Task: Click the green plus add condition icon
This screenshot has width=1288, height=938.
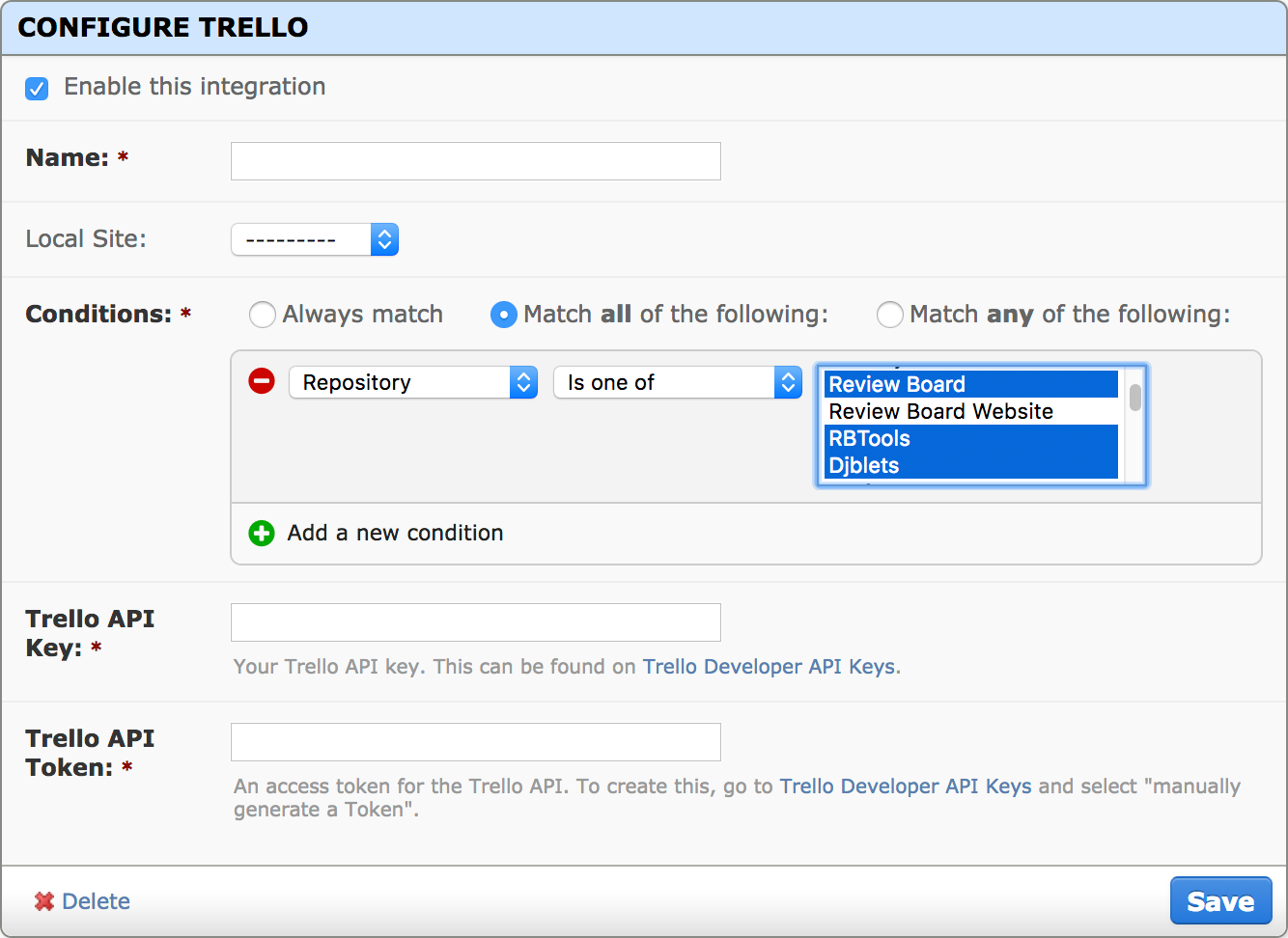Action: point(262,533)
